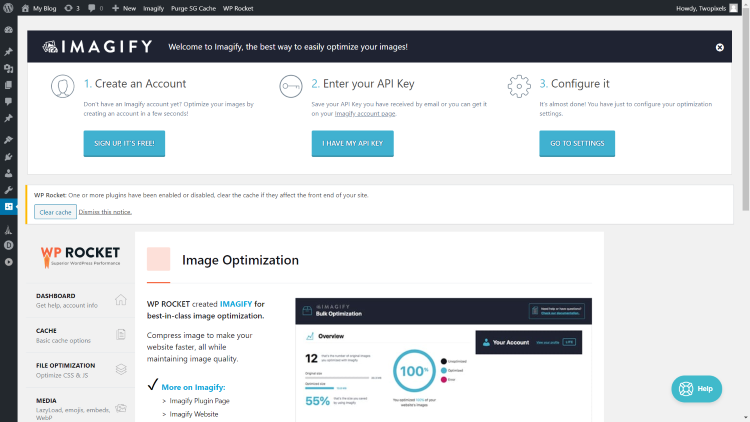This screenshot has height=422, width=750.
Task: Open the New content menu
Action: pyautogui.click(x=124, y=8)
